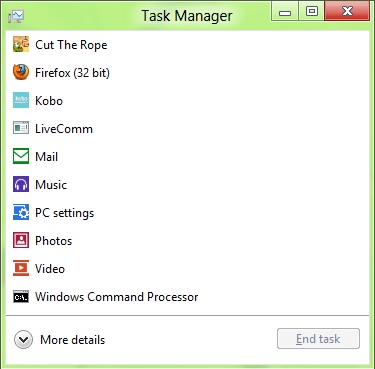Click the Firefox icon in the list

coord(21,72)
